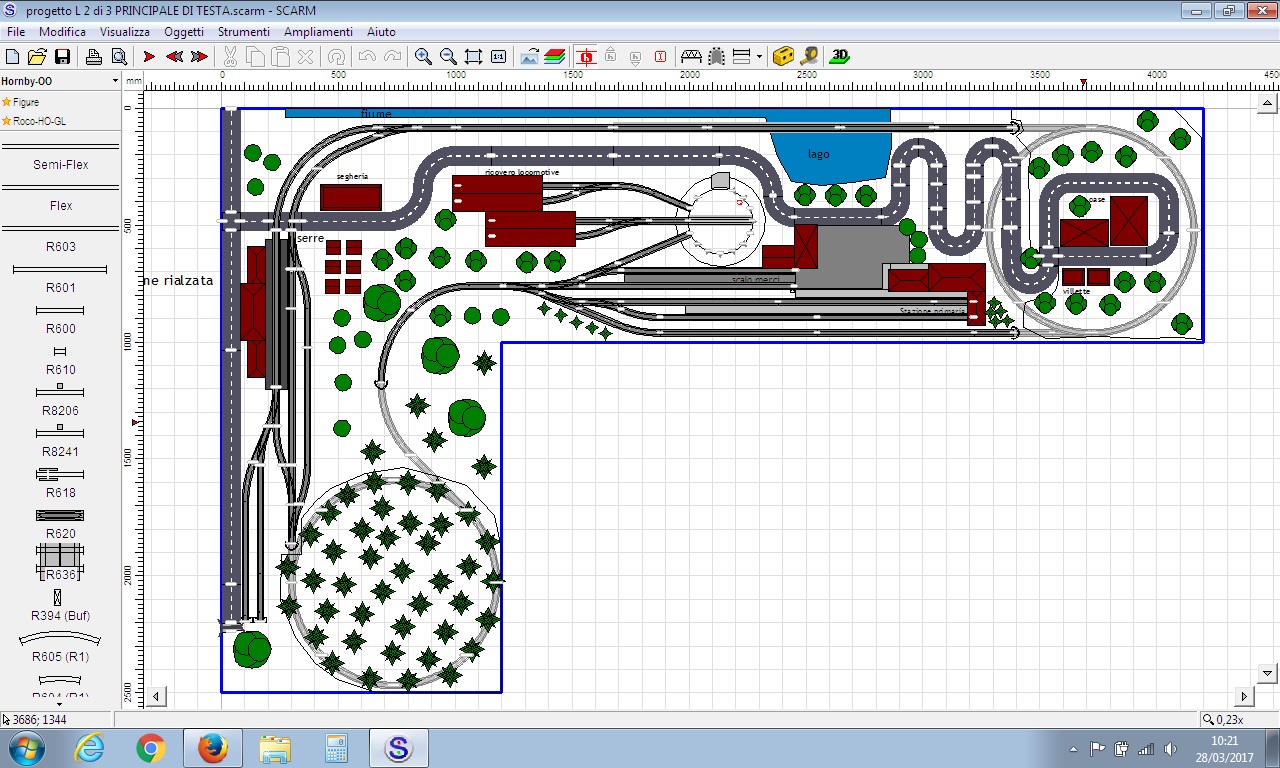The width and height of the screenshot is (1280, 768).
Task: Open the Oggetti menu
Action: 184,32
